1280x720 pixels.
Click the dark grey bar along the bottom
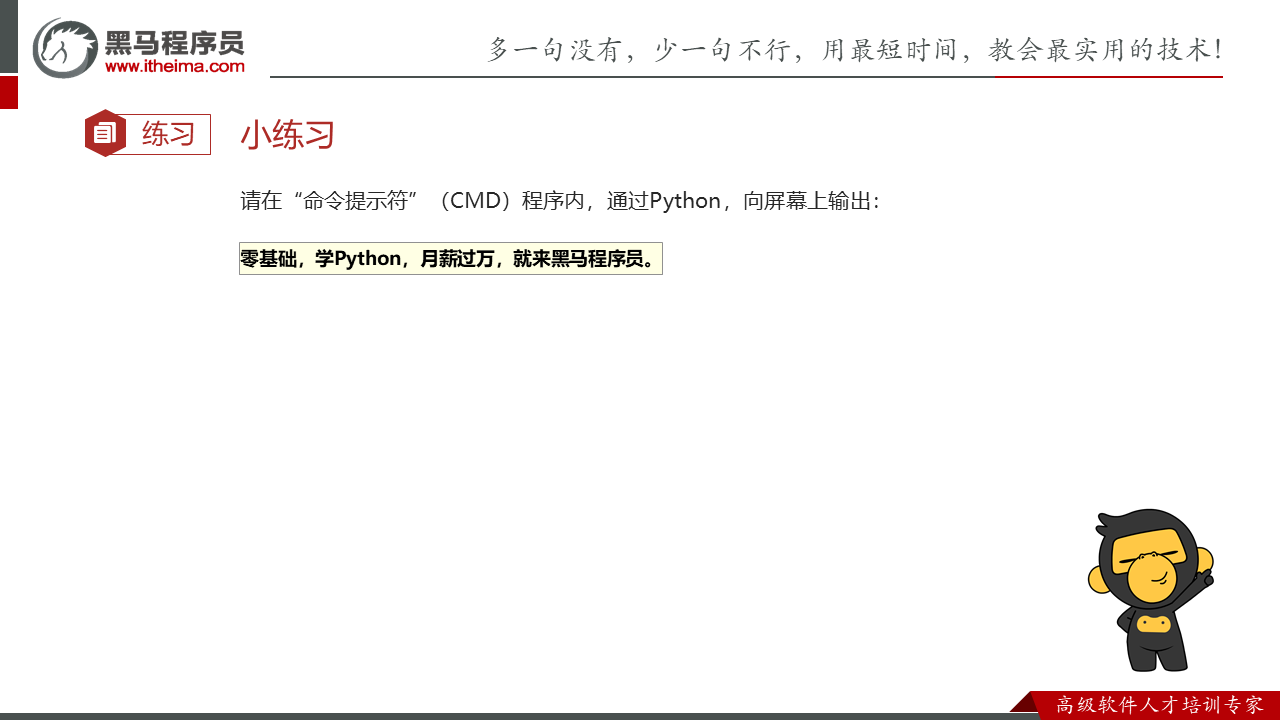tap(500, 716)
